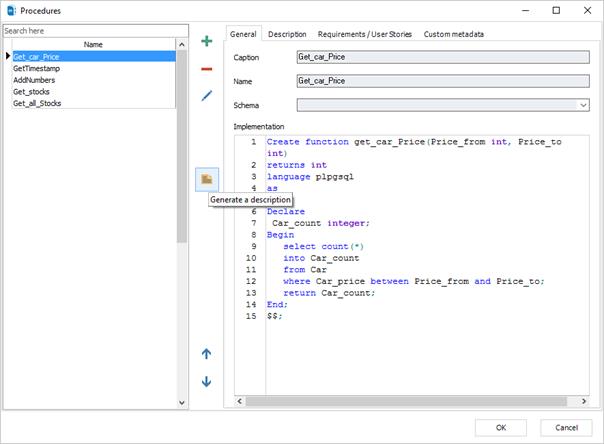Click the 'Begin' keyword in the code
The image size is (604, 444).
tap(280, 235)
